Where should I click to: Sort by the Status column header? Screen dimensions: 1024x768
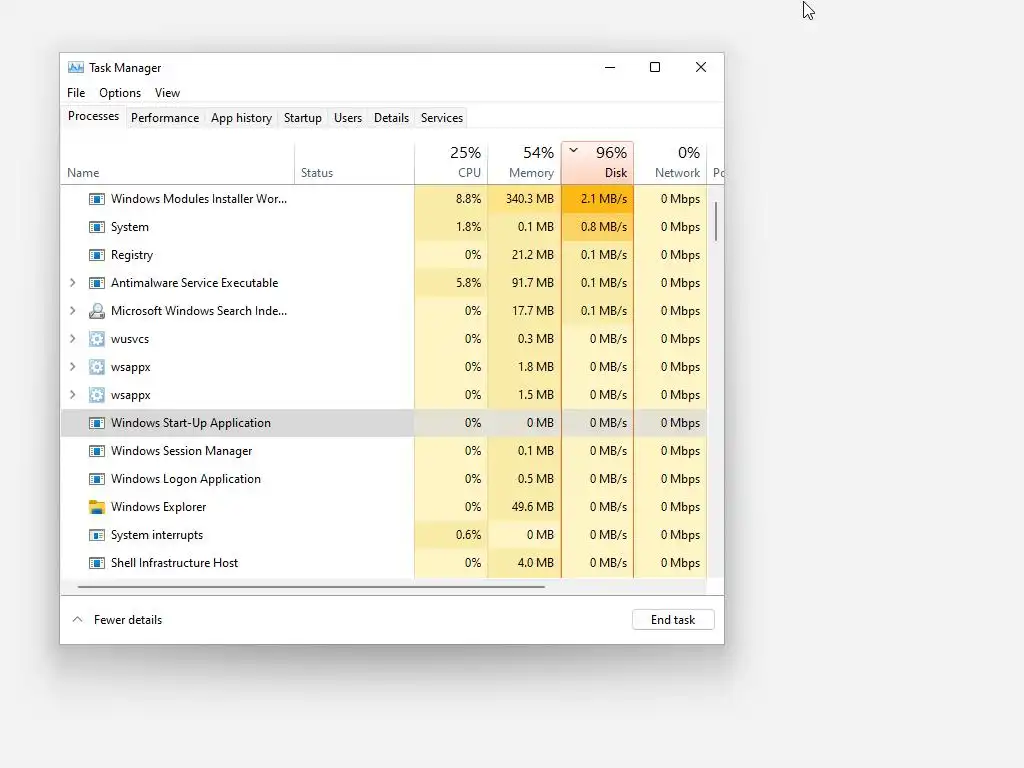pyautogui.click(x=354, y=163)
